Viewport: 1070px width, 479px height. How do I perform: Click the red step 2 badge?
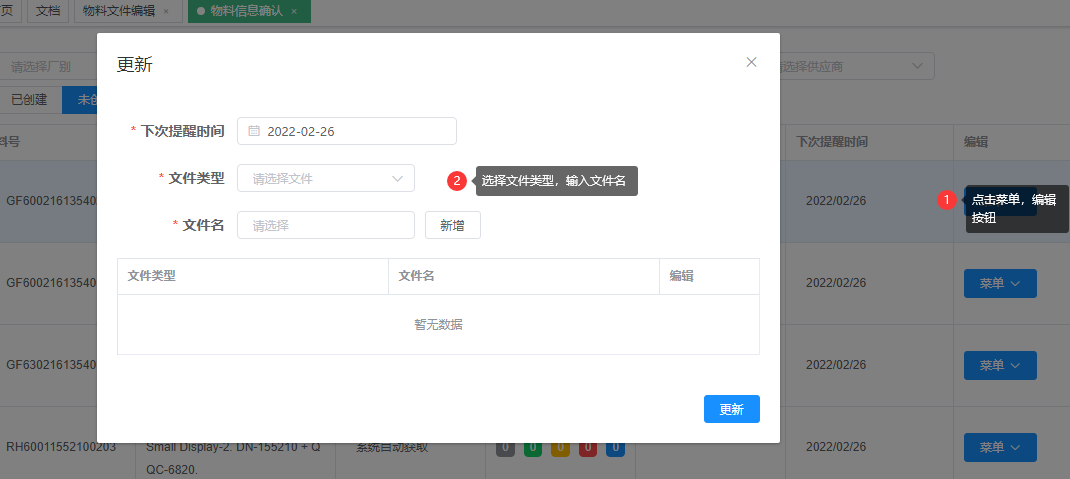point(457,181)
